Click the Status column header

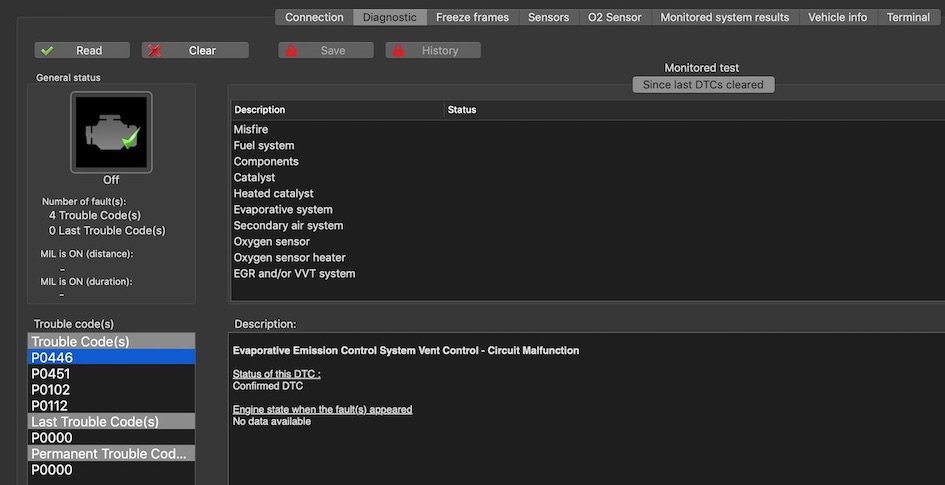[462, 110]
